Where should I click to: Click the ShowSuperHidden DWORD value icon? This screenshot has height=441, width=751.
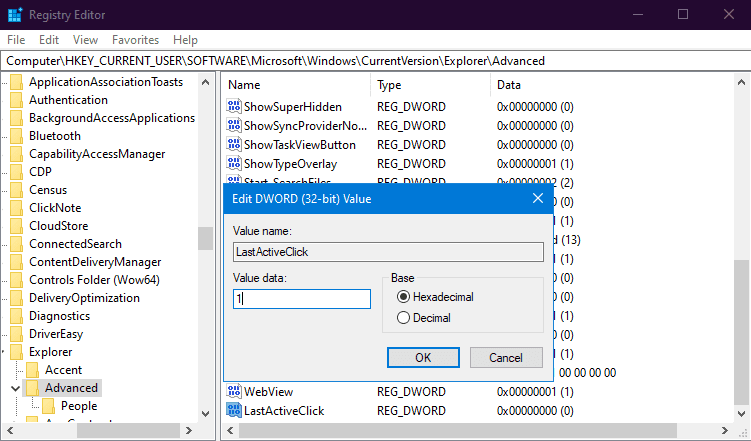pyautogui.click(x=234, y=106)
